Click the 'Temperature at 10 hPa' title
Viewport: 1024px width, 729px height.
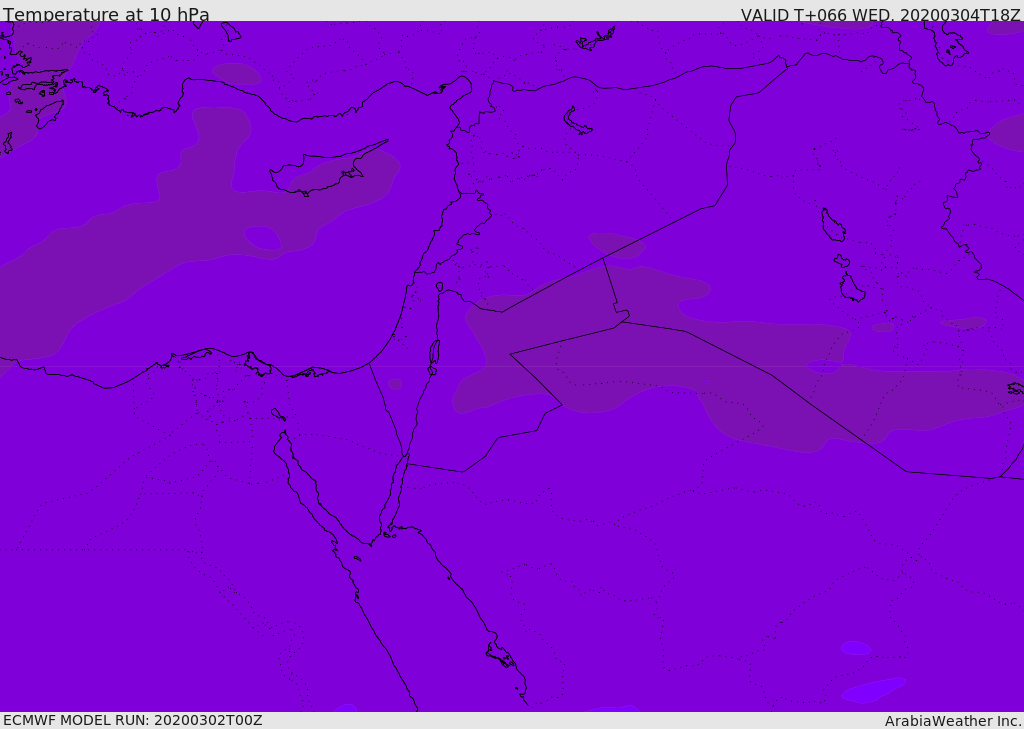106,14
